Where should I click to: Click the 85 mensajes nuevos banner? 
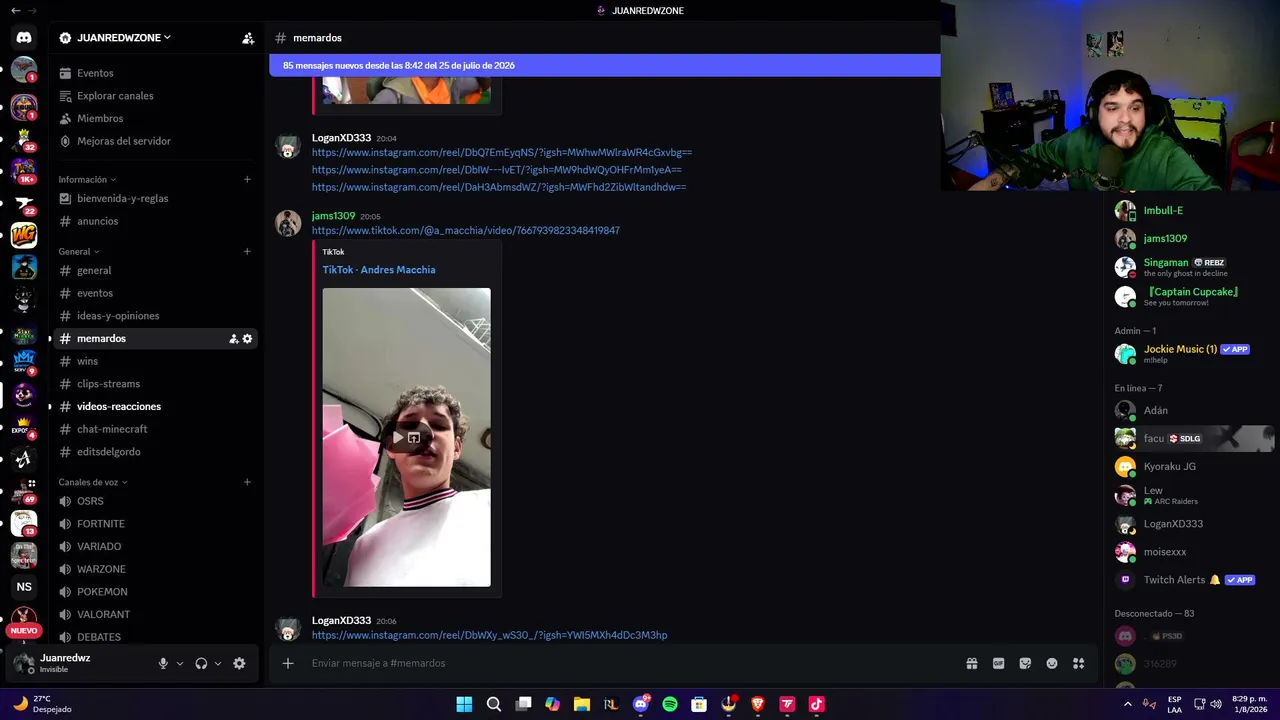(x=605, y=65)
